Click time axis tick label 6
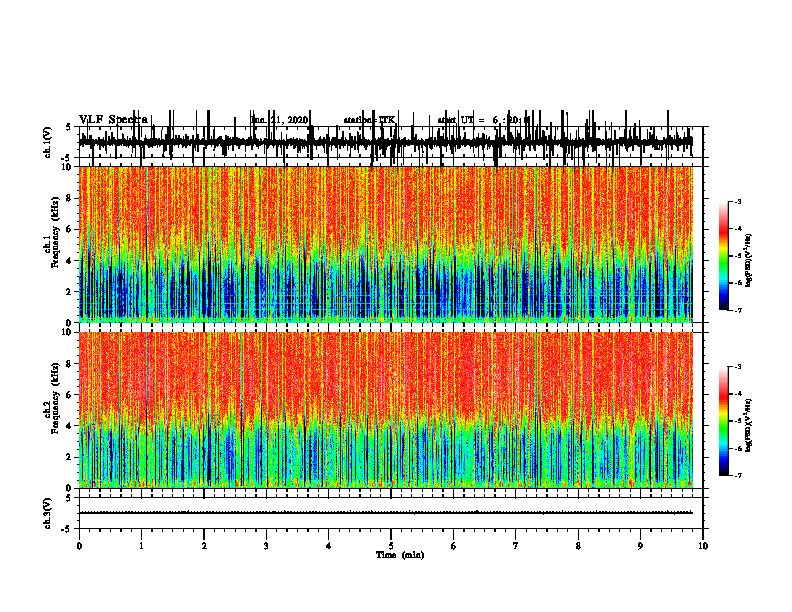The width and height of the screenshot is (792, 612). tap(453, 546)
